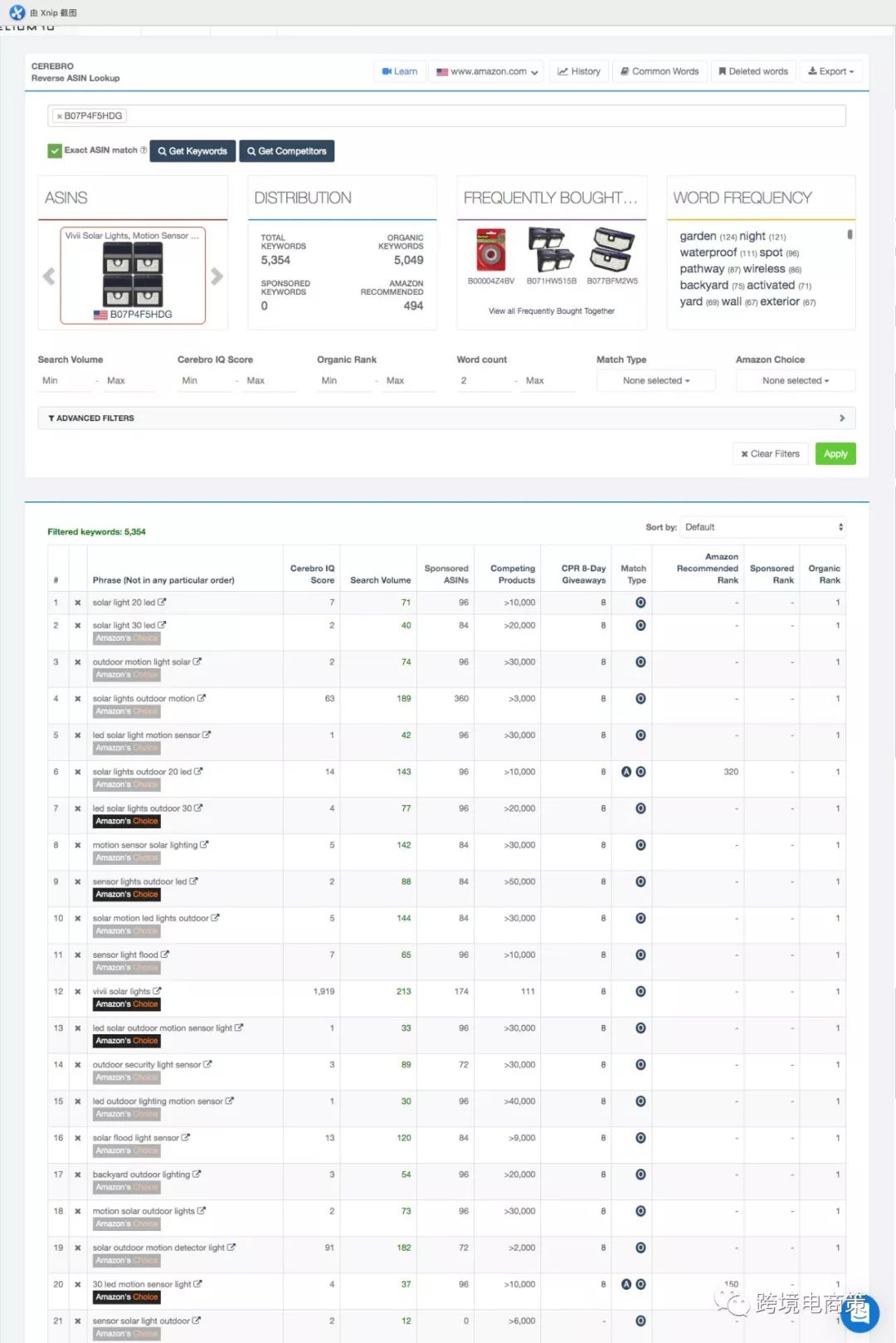This screenshot has height=1343, width=896.
Task: Remove the 'vivii solar lights' keyword row
Action: click(x=78, y=991)
